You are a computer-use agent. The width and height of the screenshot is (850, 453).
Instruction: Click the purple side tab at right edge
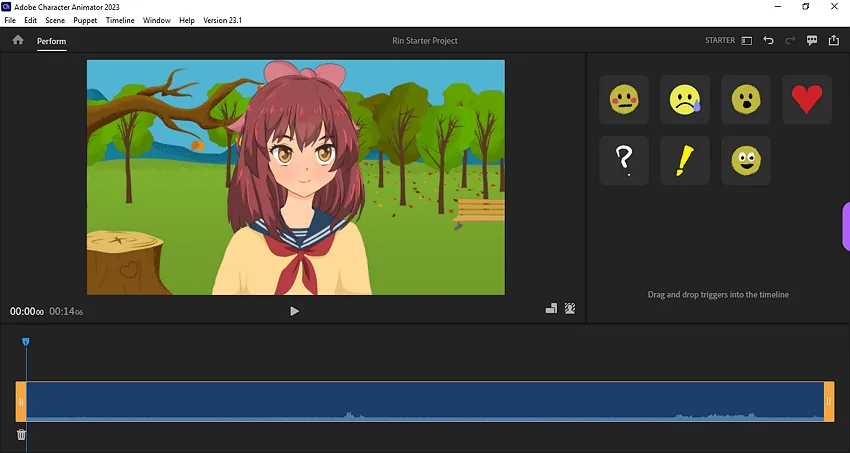coord(846,226)
